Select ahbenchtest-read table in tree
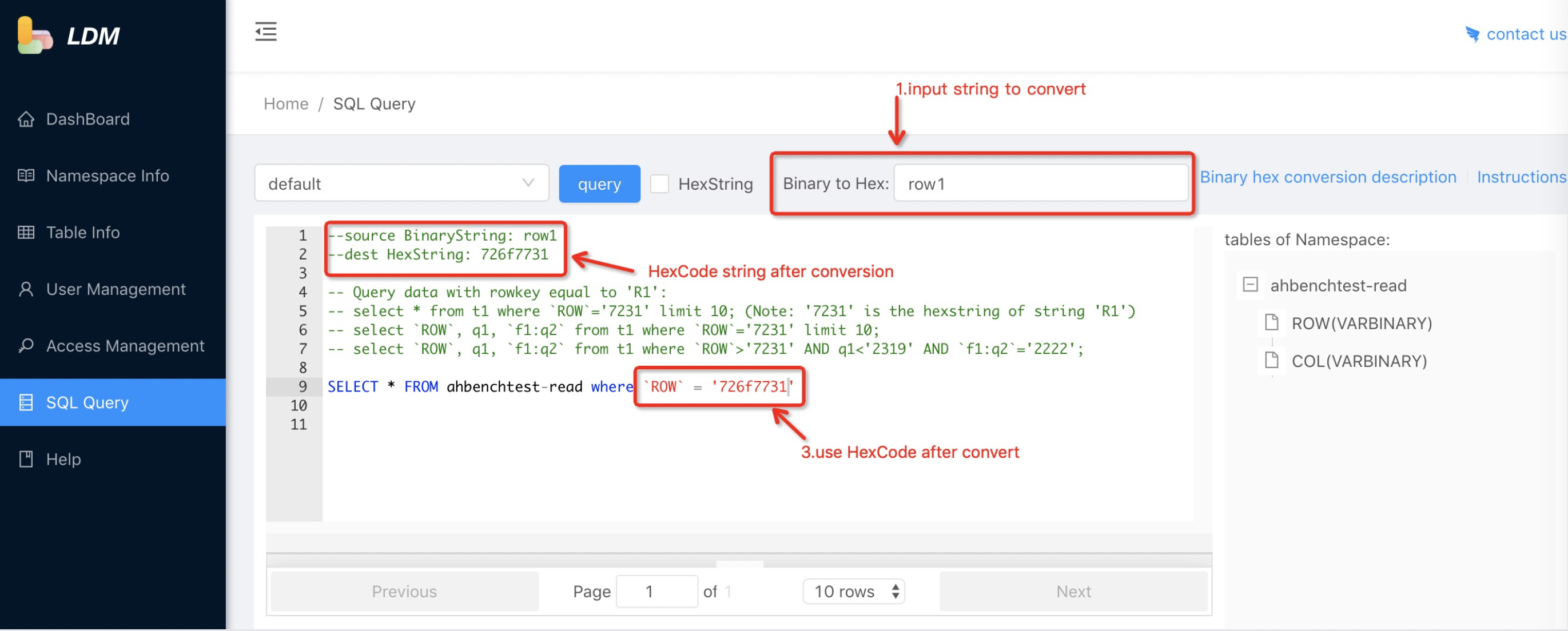Screen dimensions: 1568x631 (x=1338, y=285)
